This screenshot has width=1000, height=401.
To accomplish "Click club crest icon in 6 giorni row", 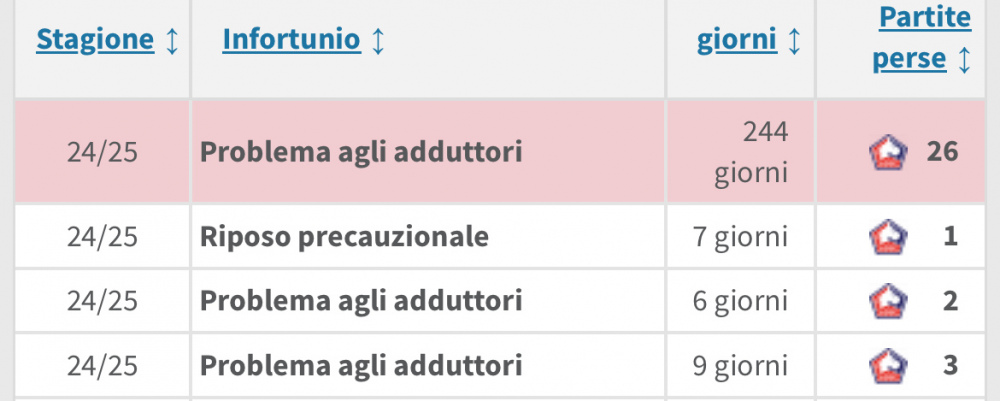I will [888, 301].
